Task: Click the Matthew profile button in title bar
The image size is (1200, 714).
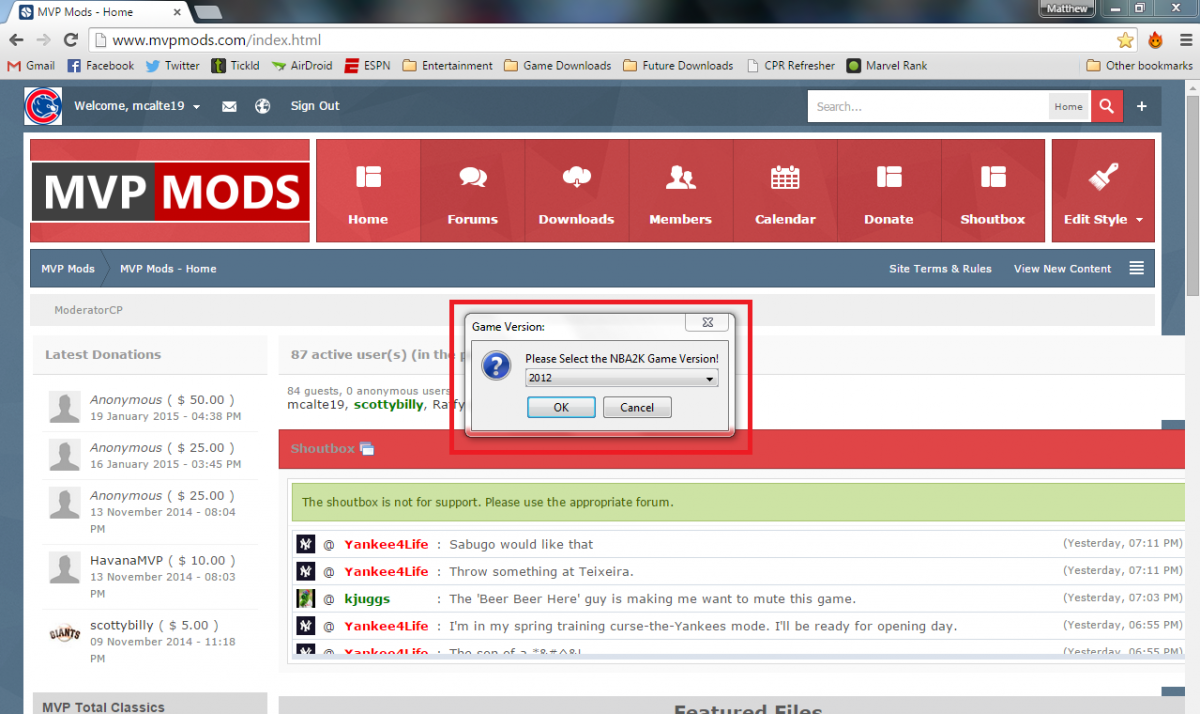Action: [1067, 8]
